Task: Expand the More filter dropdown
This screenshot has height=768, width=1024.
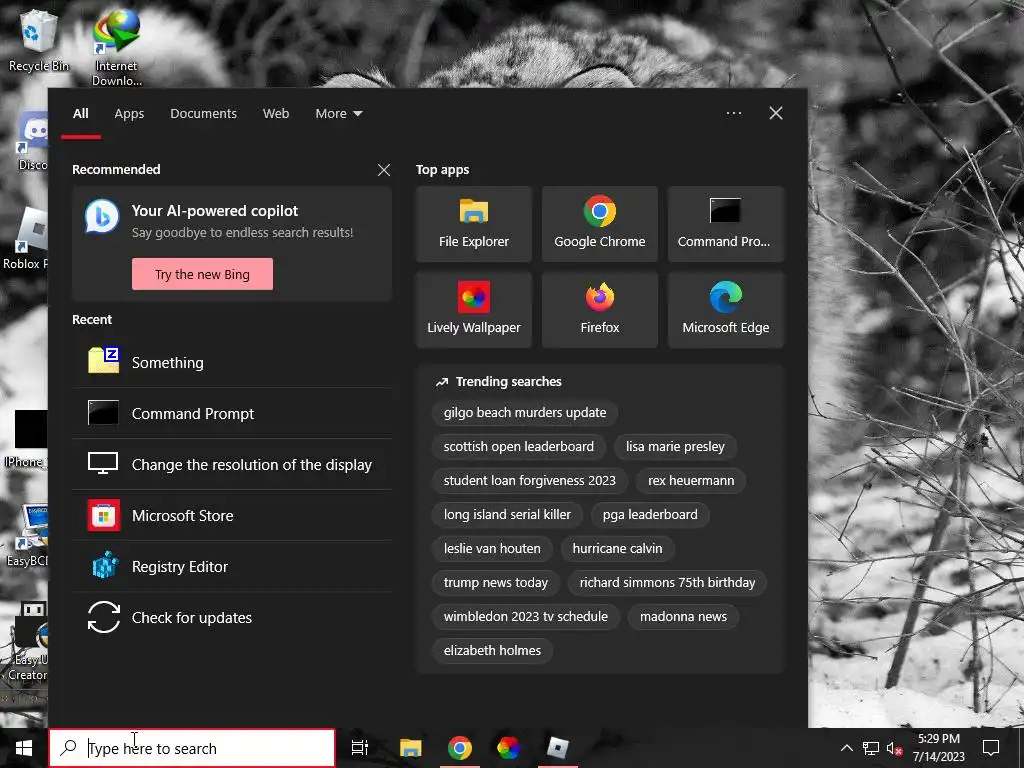Action: (338, 114)
